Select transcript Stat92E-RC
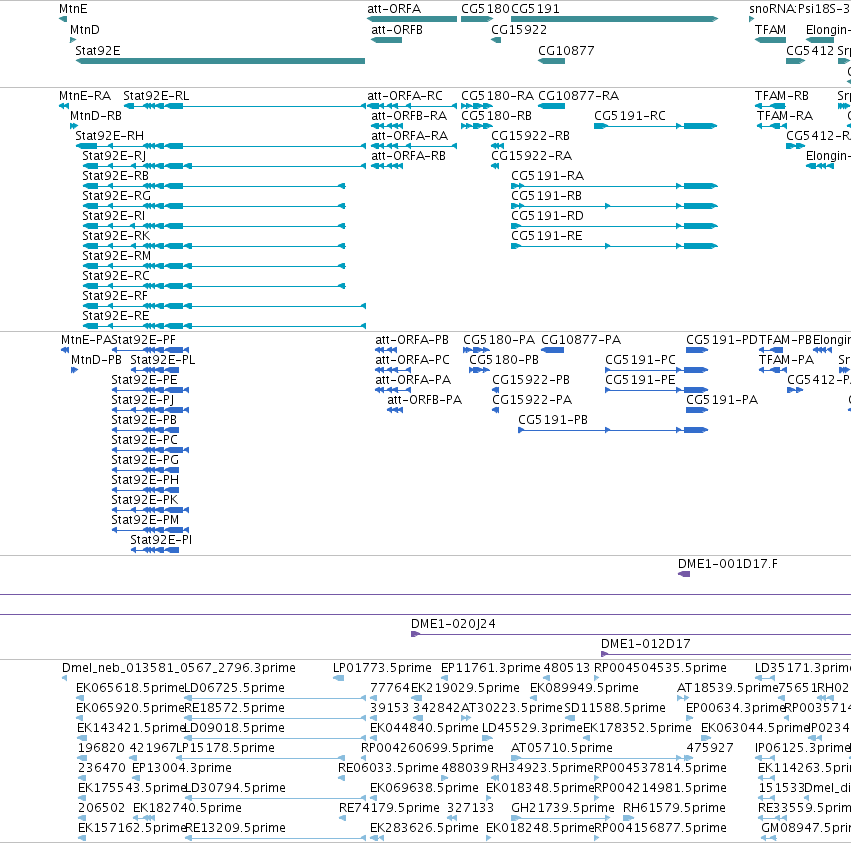 point(214,286)
